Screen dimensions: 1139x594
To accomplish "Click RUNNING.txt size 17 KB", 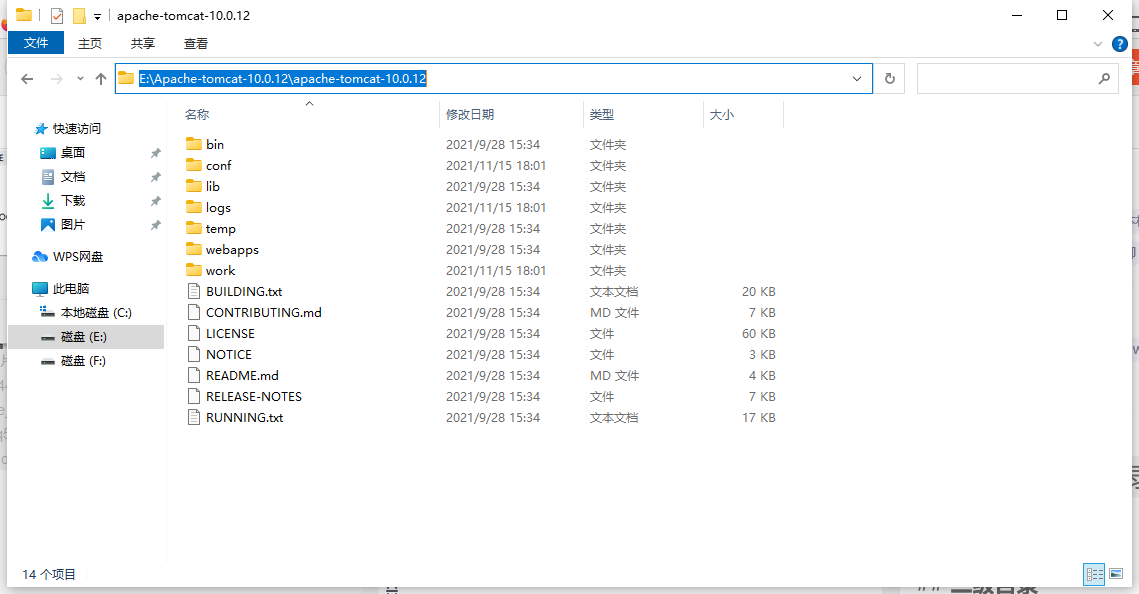I will (758, 418).
